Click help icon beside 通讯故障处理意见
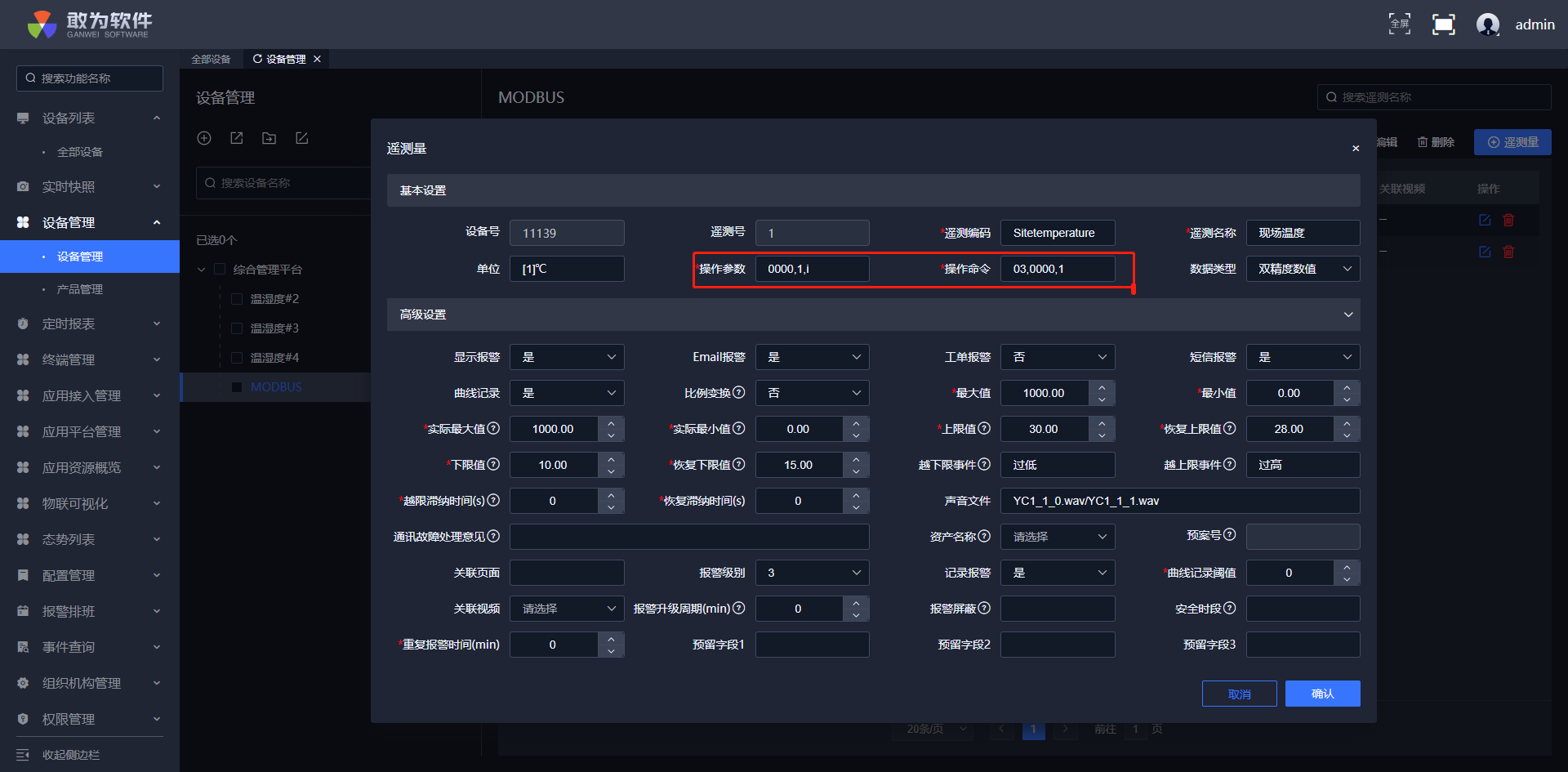Image resolution: width=1568 pixels, height=772 pixels. click(493, 536)
